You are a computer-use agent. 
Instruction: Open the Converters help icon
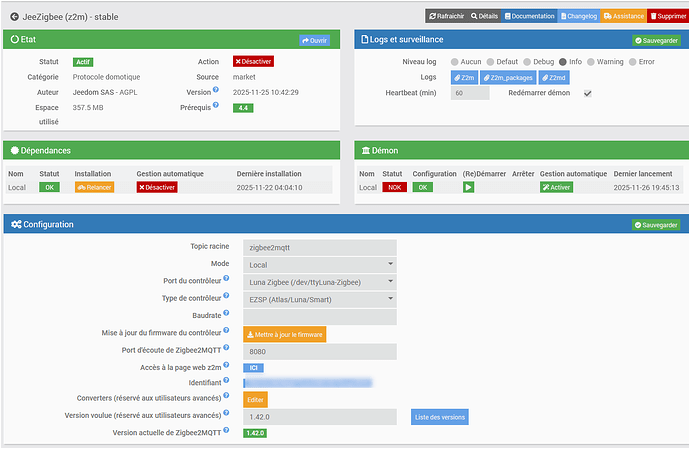(x=226, y=395)
